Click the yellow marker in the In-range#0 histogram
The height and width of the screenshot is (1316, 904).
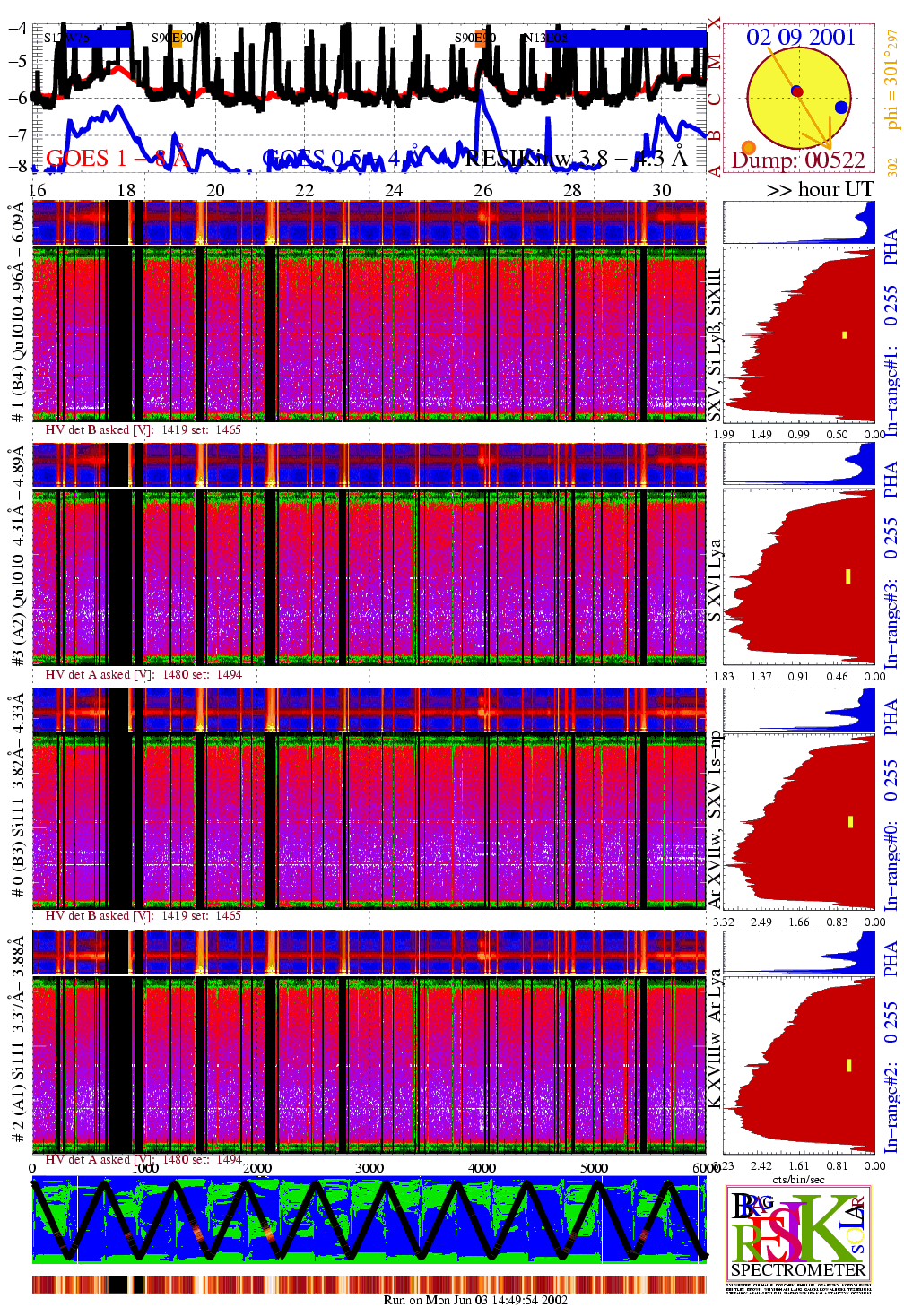[x=850, y=822]
